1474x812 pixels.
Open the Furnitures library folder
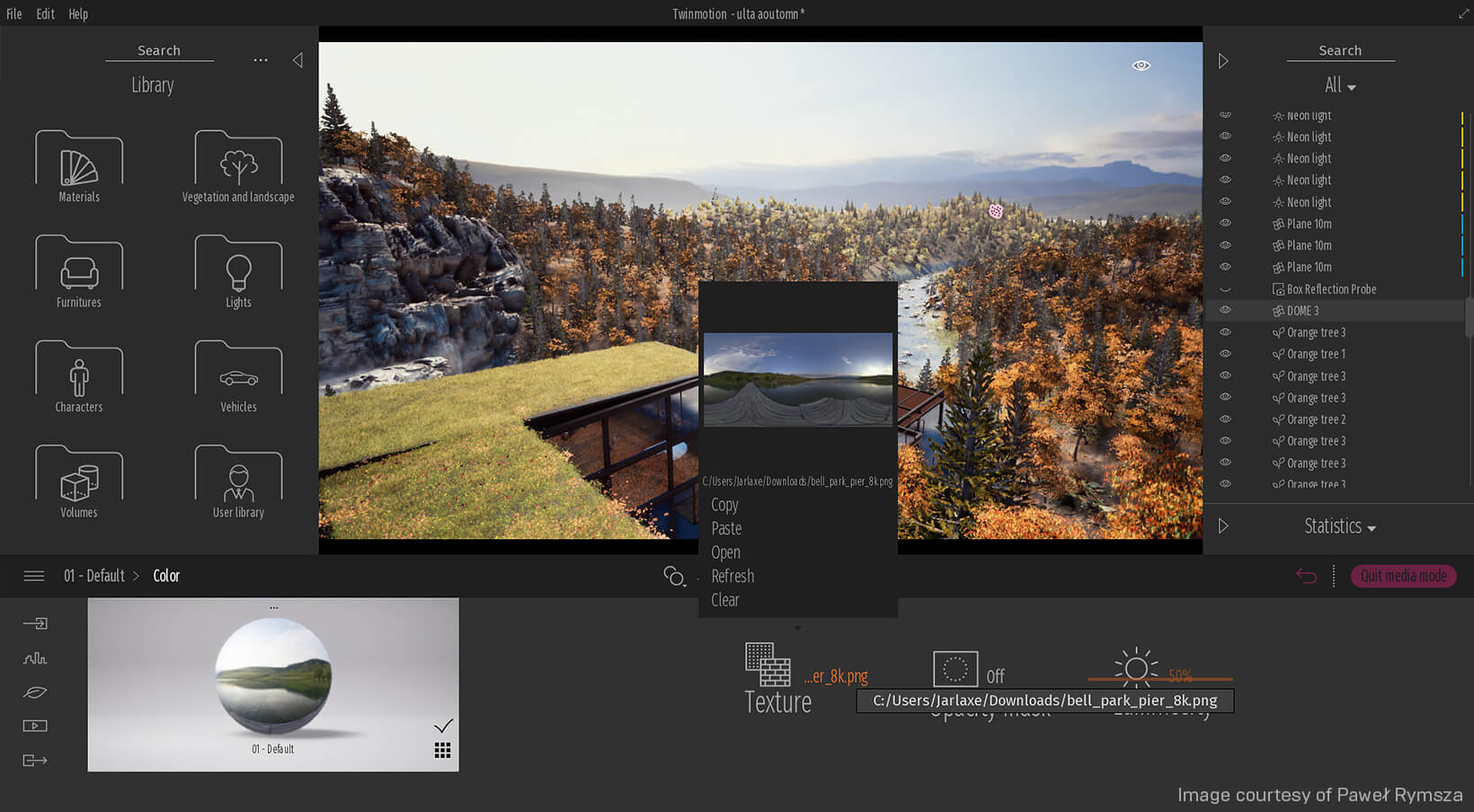click(79, 273)
